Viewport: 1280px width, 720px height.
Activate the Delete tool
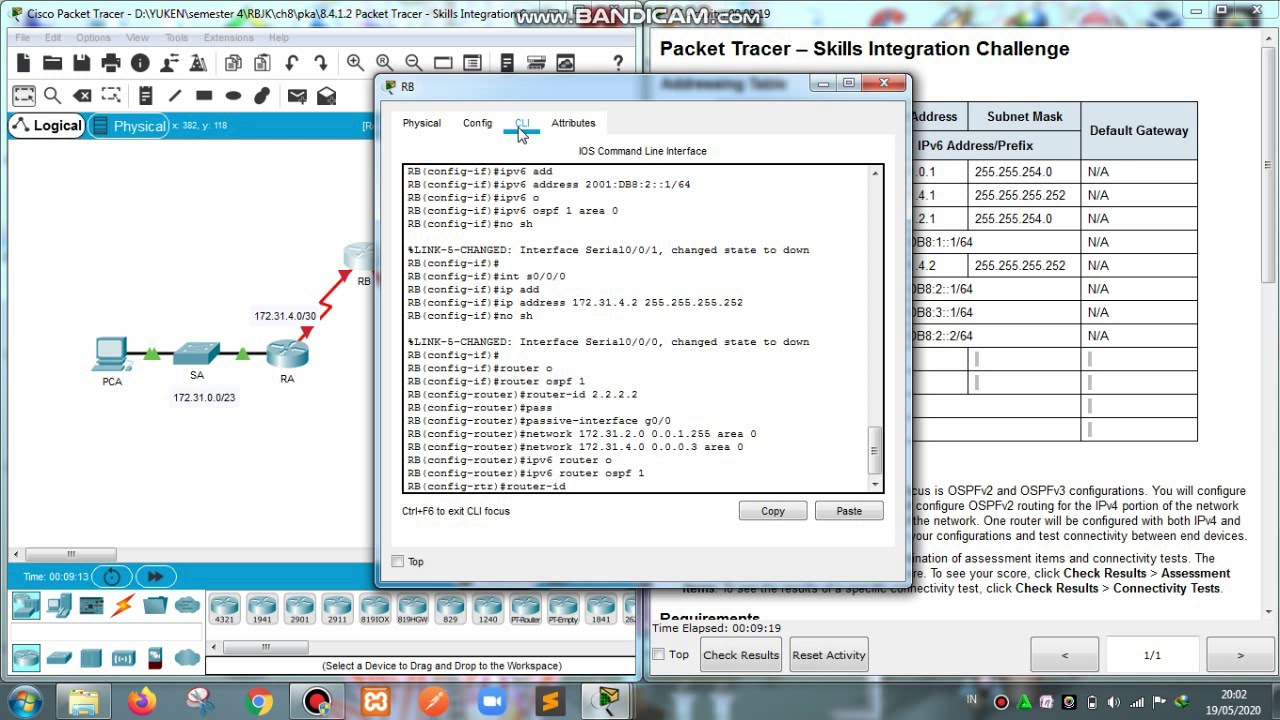tap(82, 96)
